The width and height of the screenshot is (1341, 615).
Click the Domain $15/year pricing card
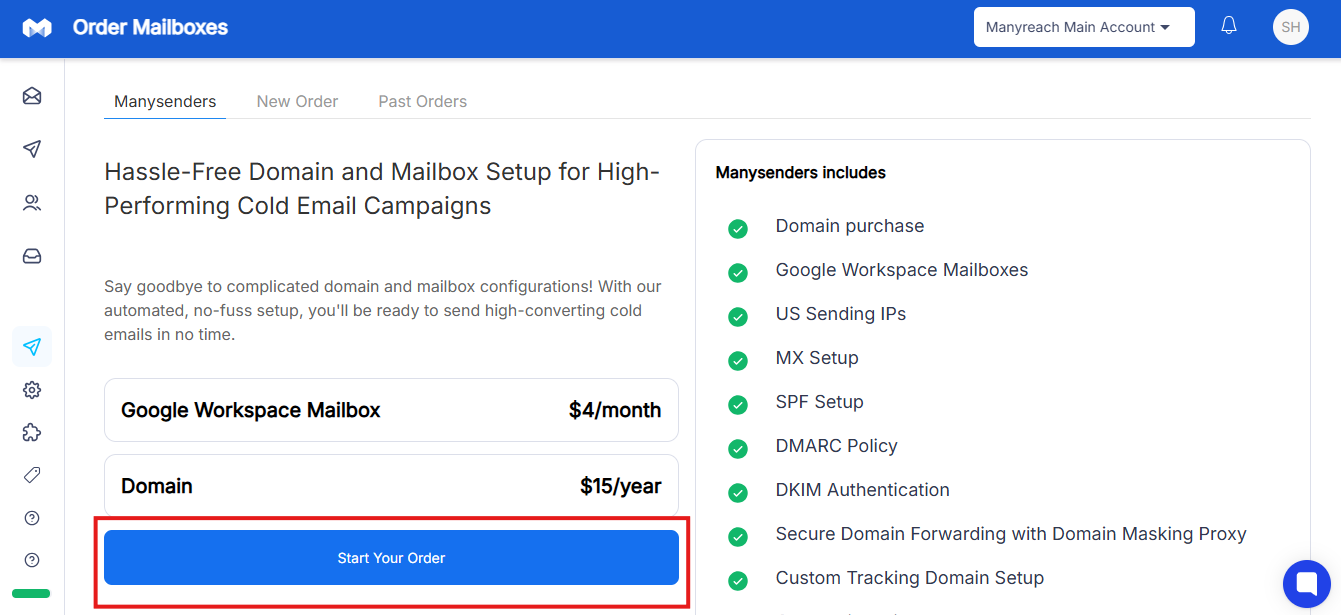(391, 486)
